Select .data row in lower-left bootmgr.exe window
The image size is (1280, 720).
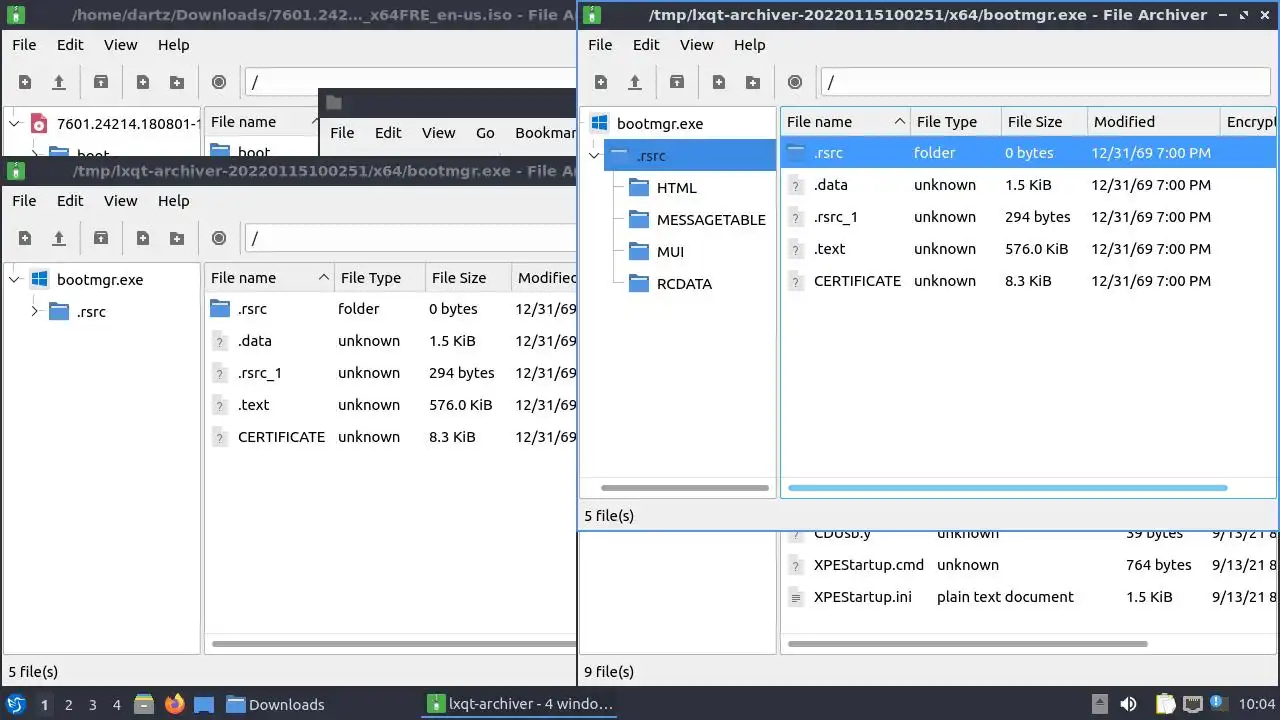point(390,341)
